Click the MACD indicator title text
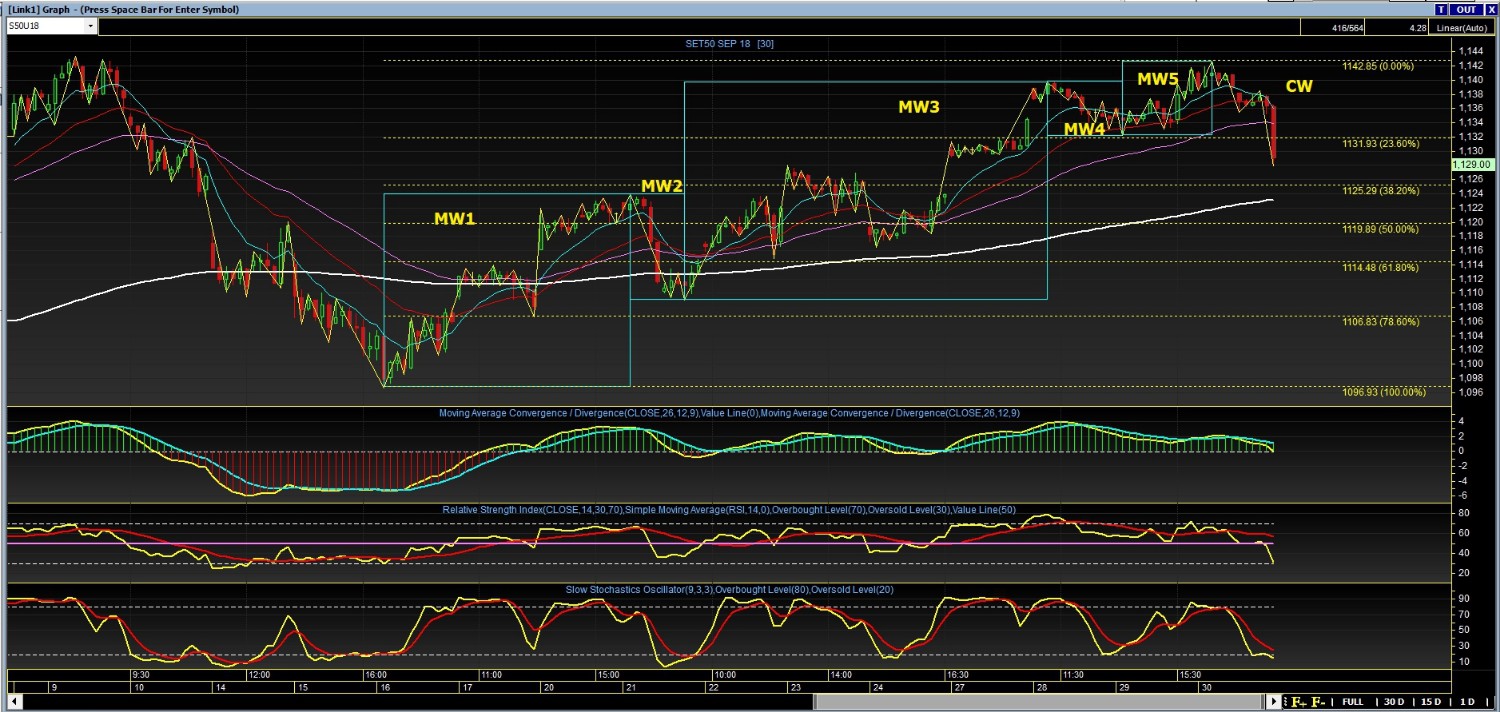Screen dimensions: 1500x712 [x=729, y=412]
